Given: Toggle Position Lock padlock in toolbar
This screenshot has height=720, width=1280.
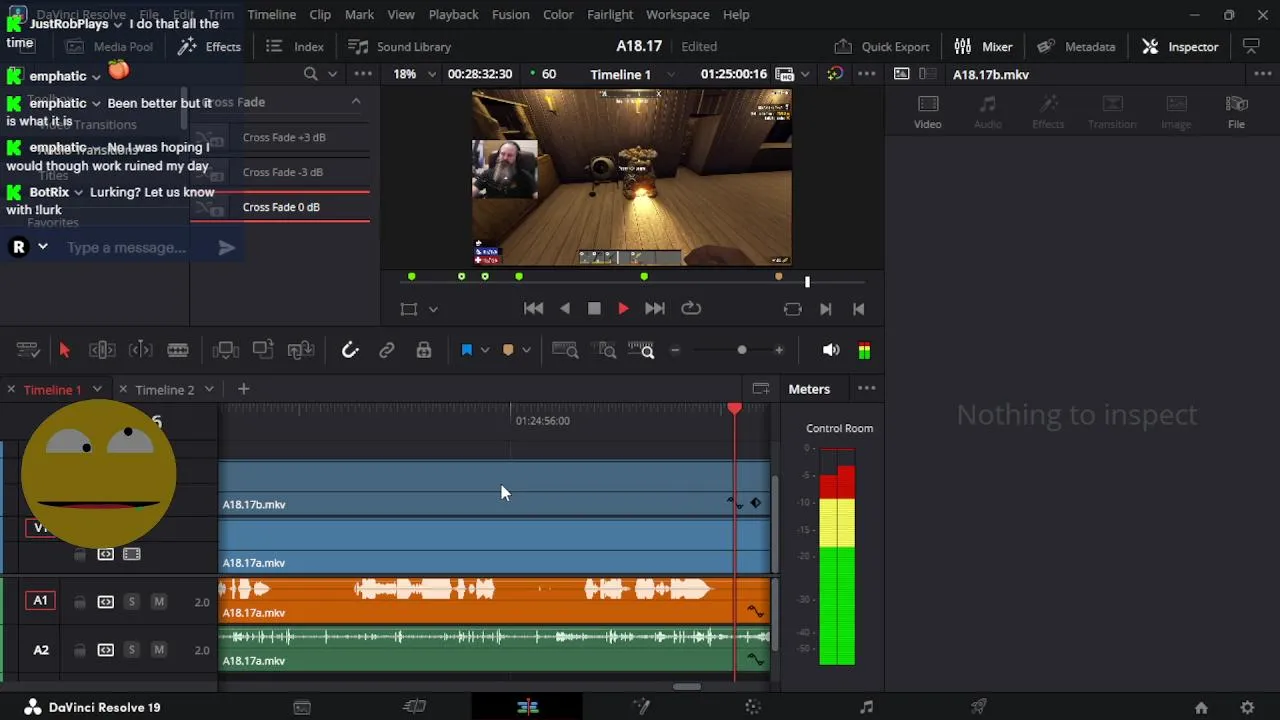Looking at the screenshot, I should [424, 350].
